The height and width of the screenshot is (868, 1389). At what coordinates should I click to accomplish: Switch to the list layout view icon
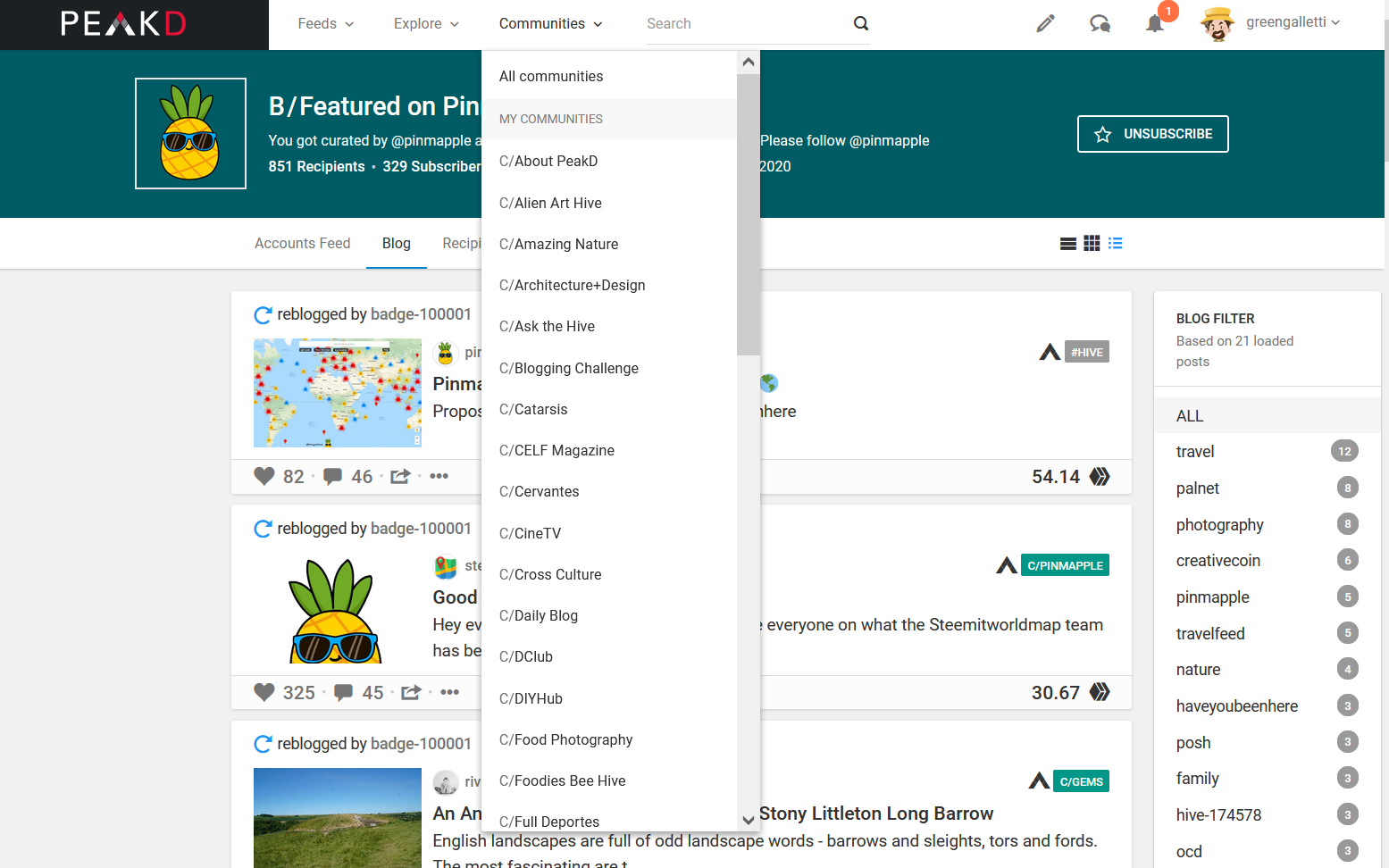1067,243
